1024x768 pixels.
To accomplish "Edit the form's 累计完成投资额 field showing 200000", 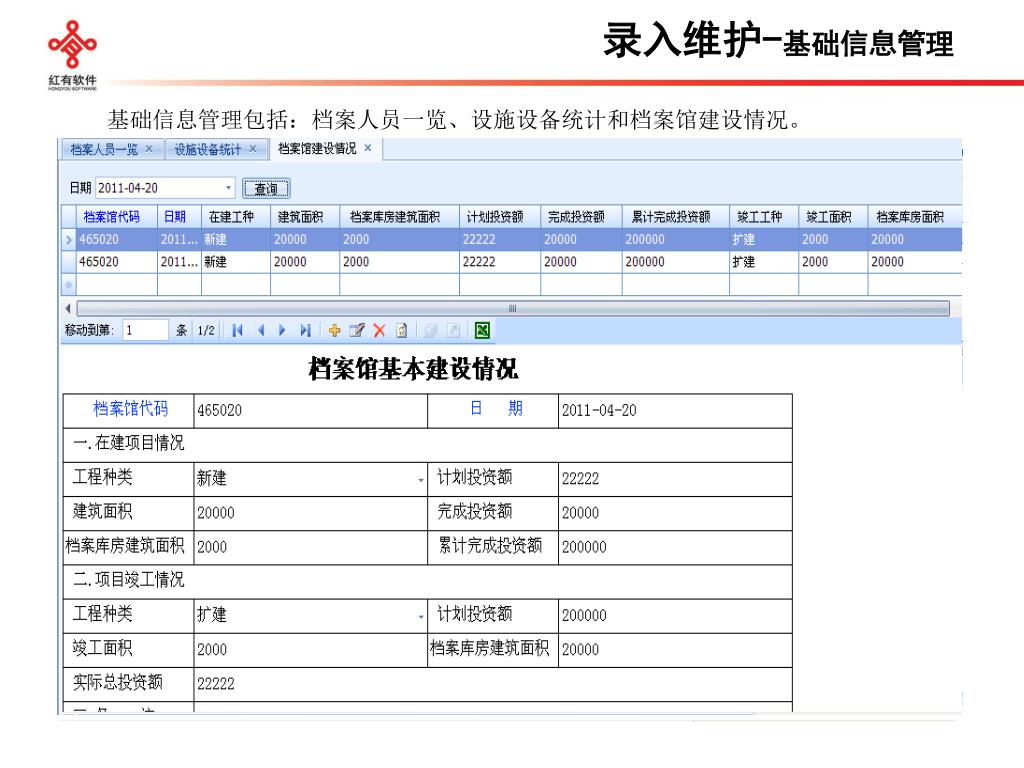I will pos(675,547).
